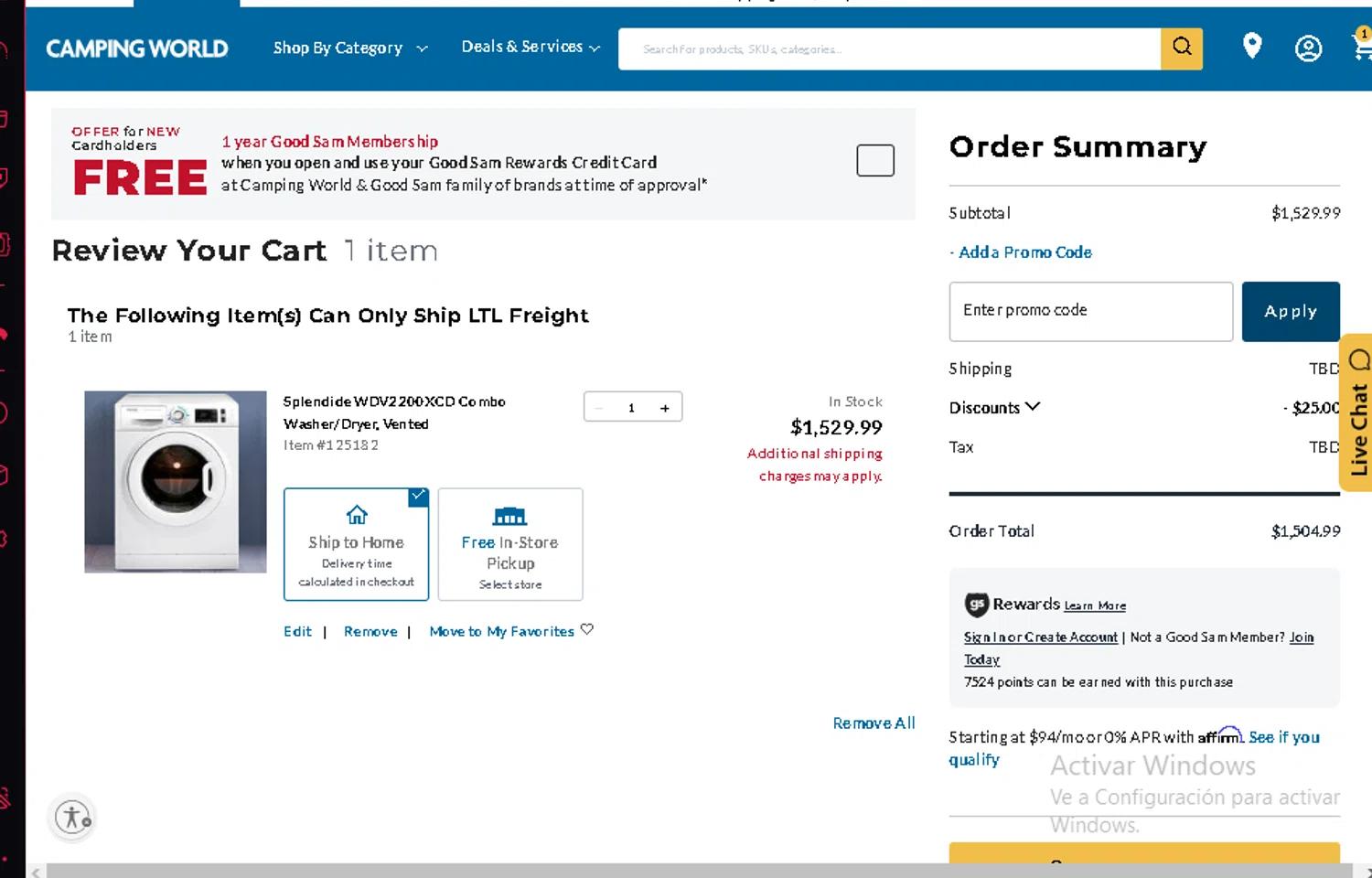The width and height of the screenshot is (1372, 878).
Task: Click the favorites heart icon
Action: tap(587, 629)
